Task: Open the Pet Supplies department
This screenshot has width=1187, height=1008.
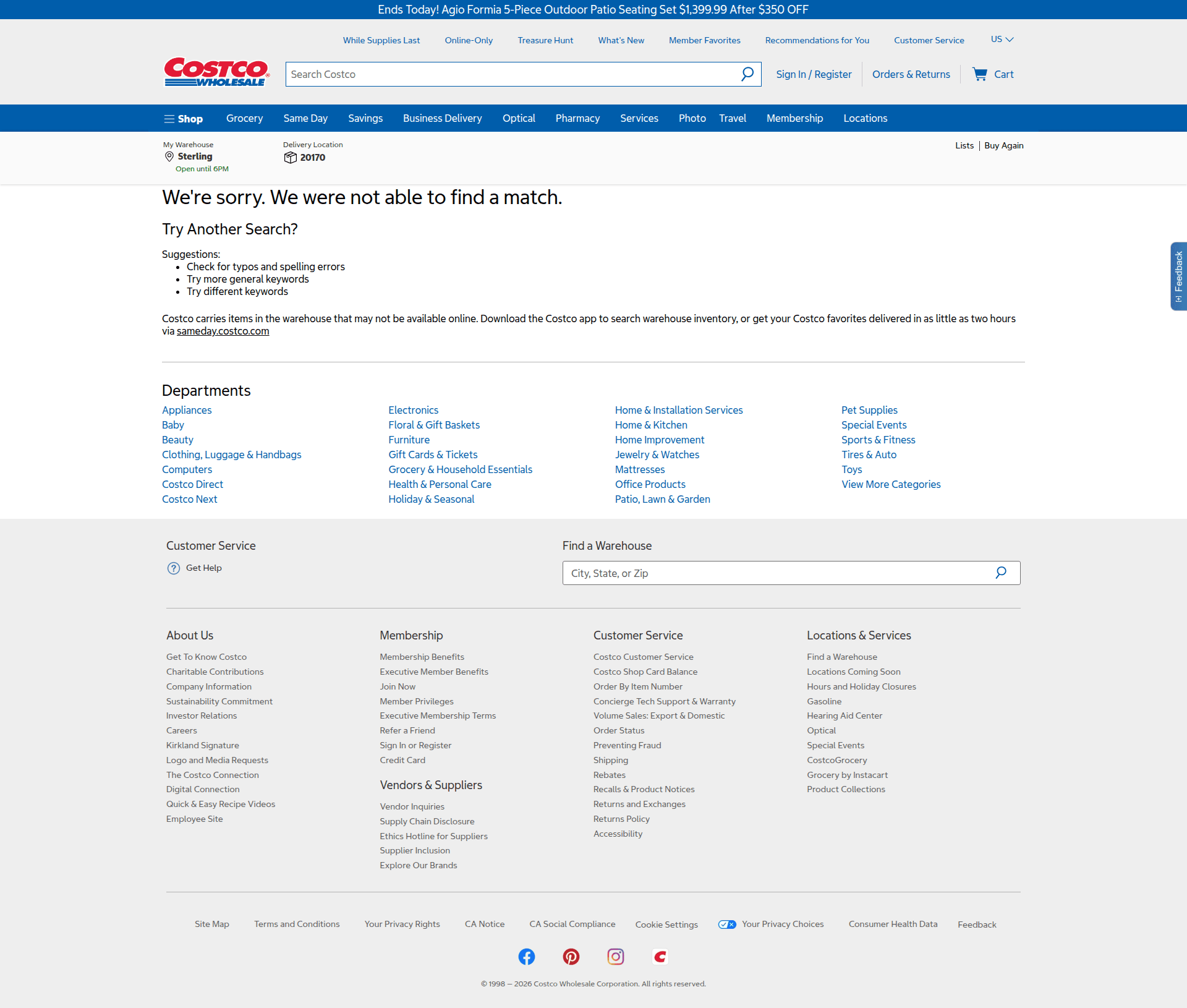Action: point(869,410)
